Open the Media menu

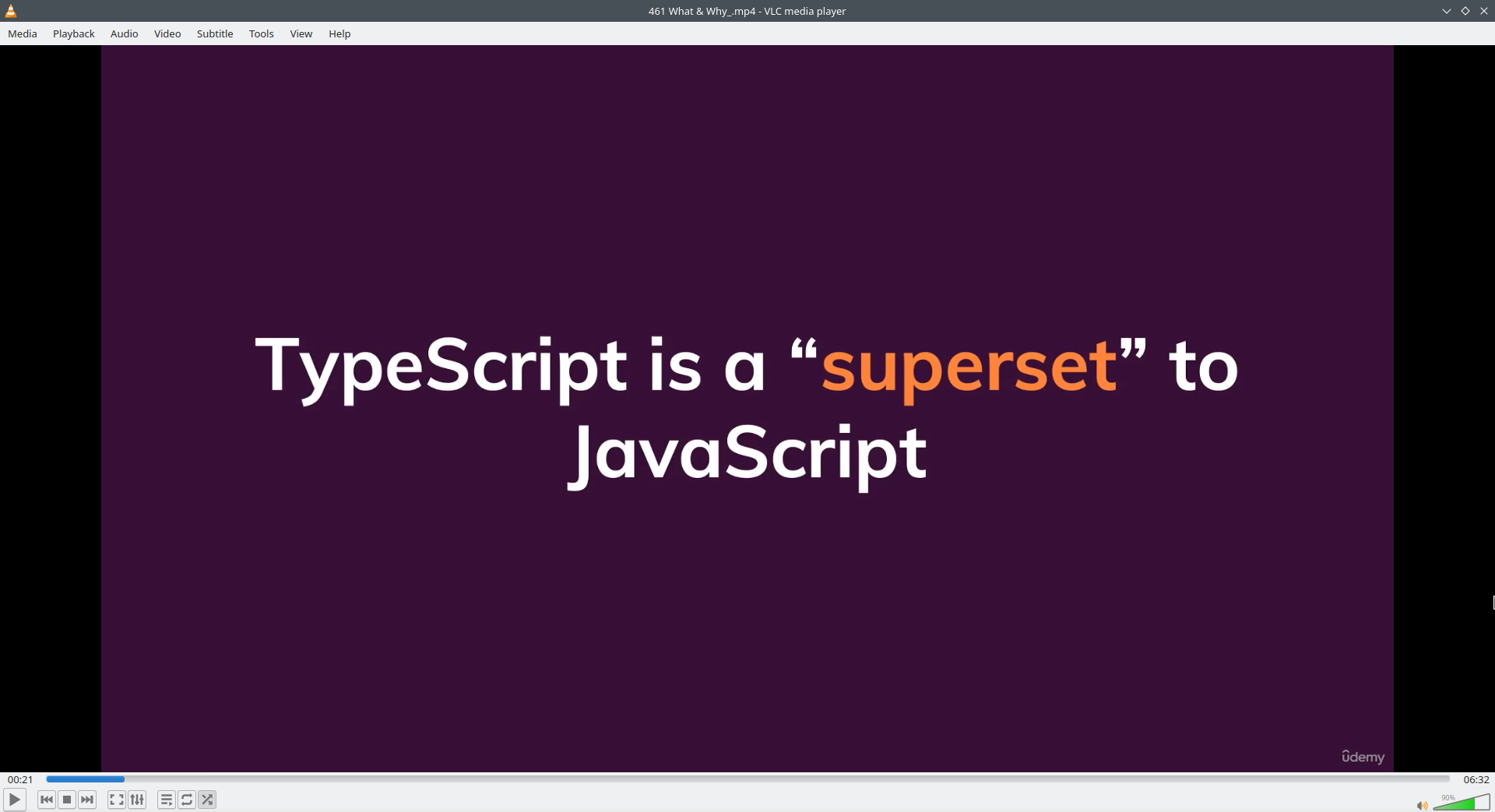pyautogui.click(x=22, y=33)
